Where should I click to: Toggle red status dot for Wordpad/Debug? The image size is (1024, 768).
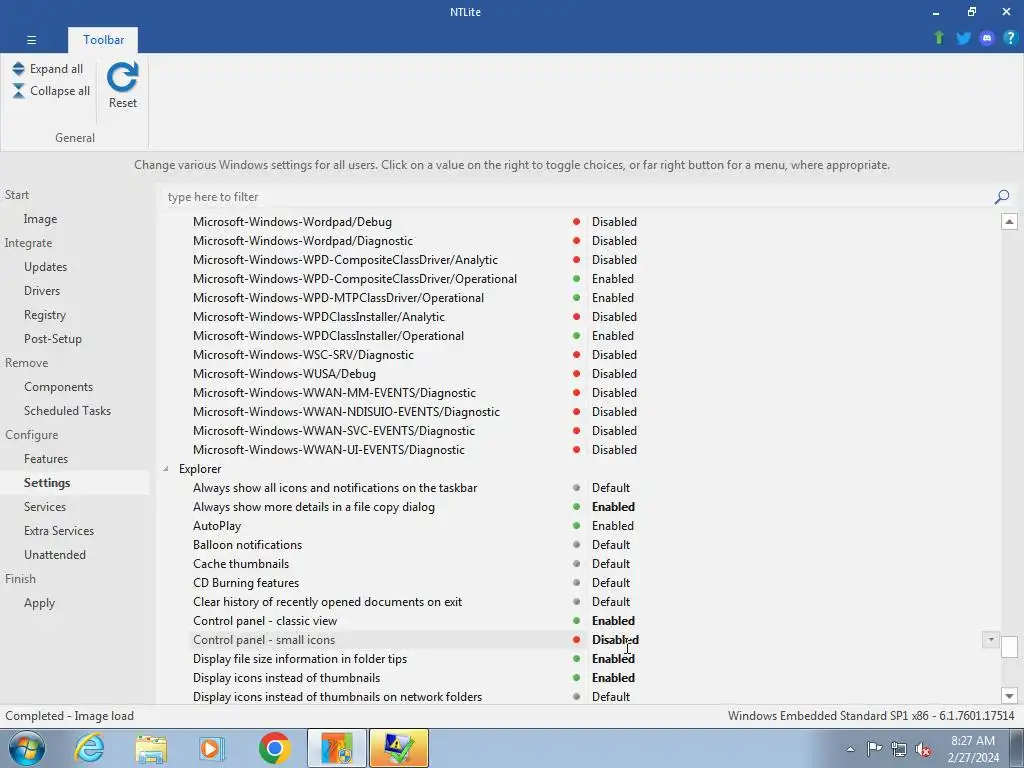point(576,221)
